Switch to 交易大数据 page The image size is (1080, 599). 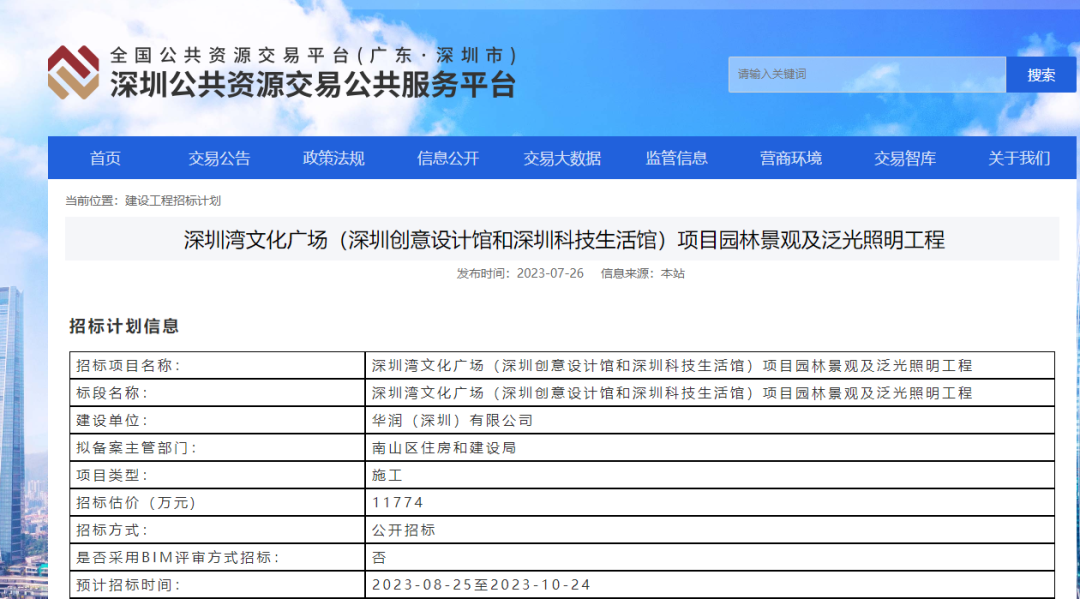(562, 158)
